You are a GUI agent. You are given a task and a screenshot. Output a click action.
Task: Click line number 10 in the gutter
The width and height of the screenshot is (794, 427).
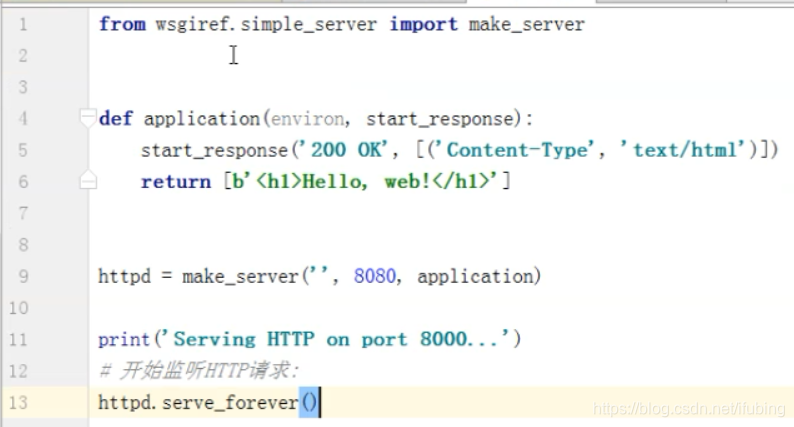point(19,308)
